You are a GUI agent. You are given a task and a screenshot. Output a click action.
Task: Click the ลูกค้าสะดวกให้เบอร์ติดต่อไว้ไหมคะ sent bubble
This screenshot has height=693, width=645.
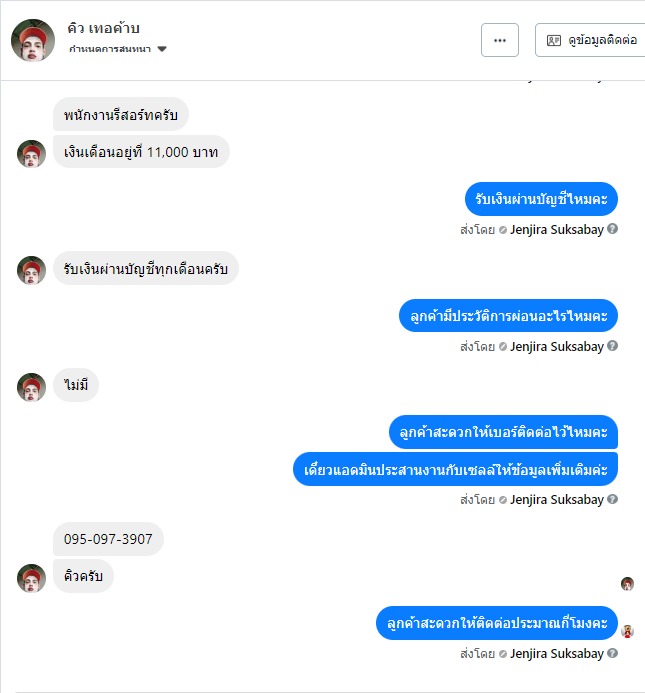pyautogui.click(x=503, y=432)
